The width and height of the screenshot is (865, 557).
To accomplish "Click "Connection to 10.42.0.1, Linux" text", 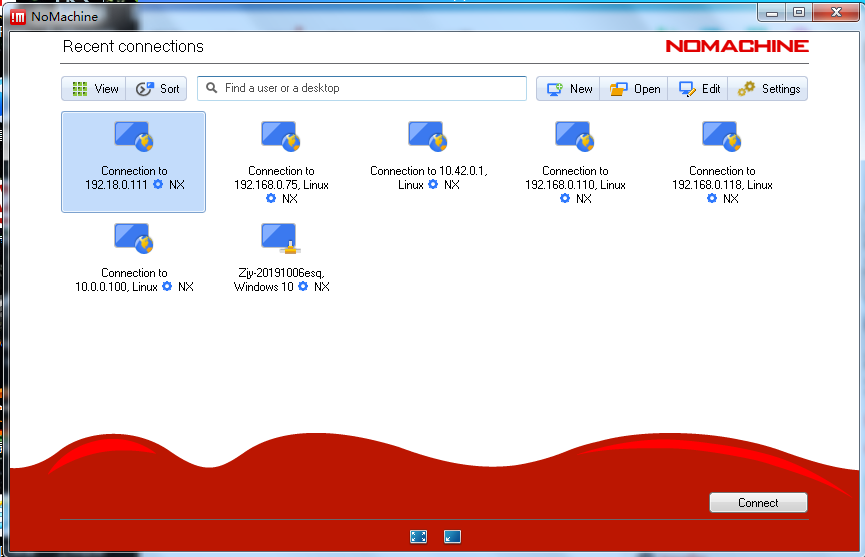I will pyautogui.click(x=429, y=178).
